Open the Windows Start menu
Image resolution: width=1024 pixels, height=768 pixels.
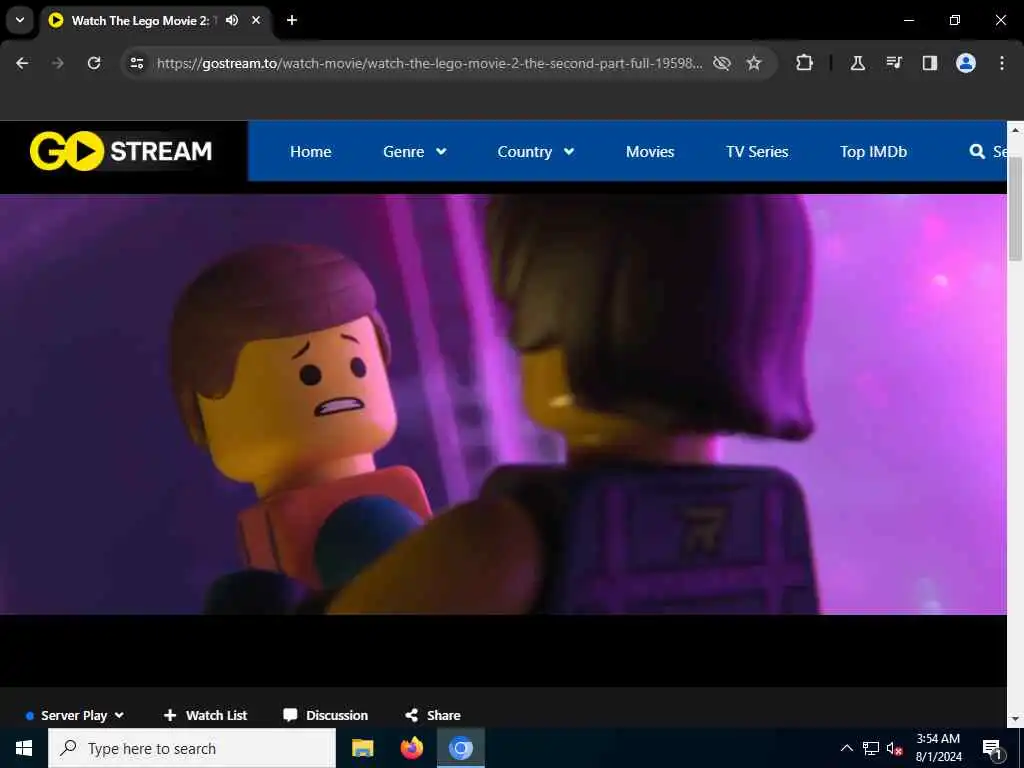pos(24,748)
